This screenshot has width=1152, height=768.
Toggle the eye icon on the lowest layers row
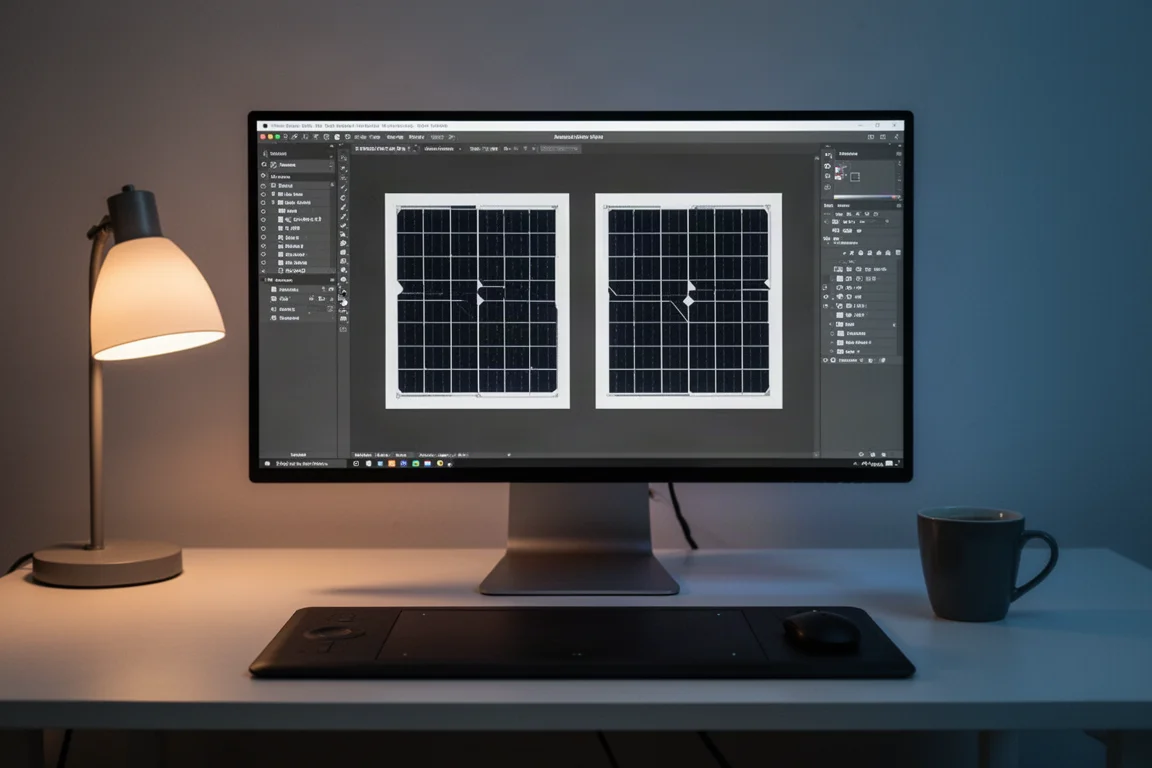[x=825, y=361]
